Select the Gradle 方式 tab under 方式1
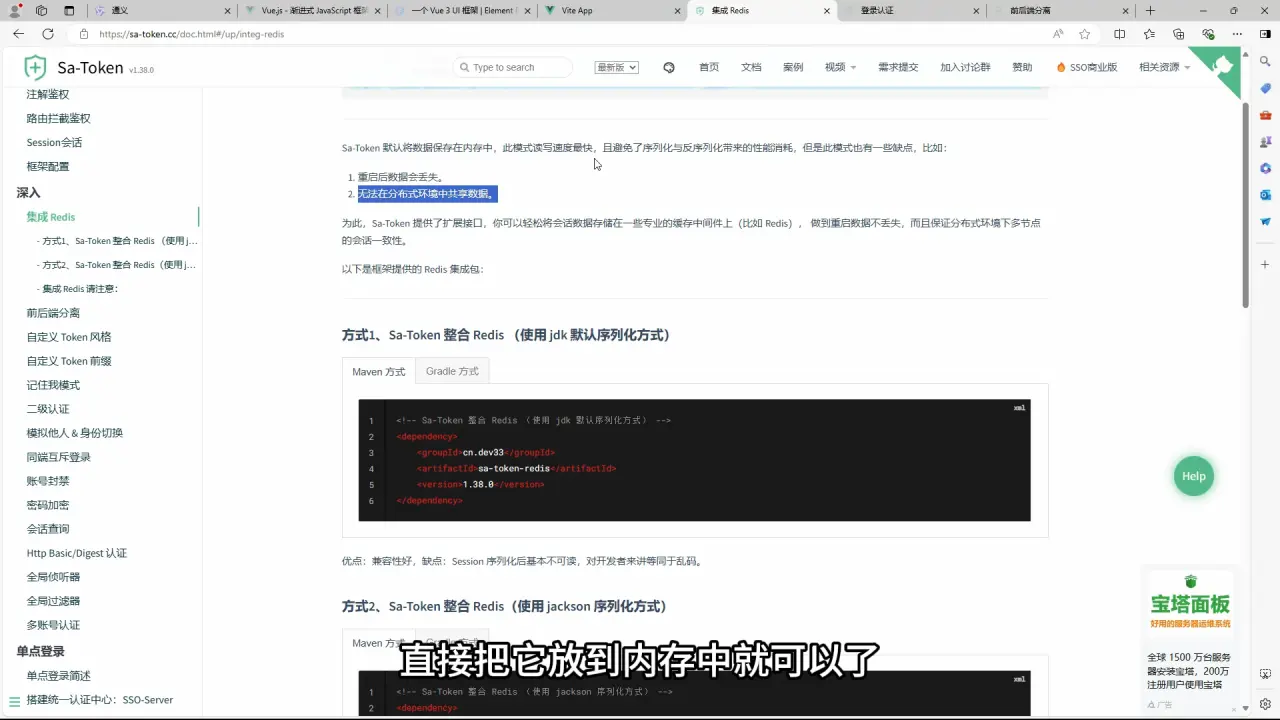This screenshot has width=1280, height=720. click(x=452, y=371)
